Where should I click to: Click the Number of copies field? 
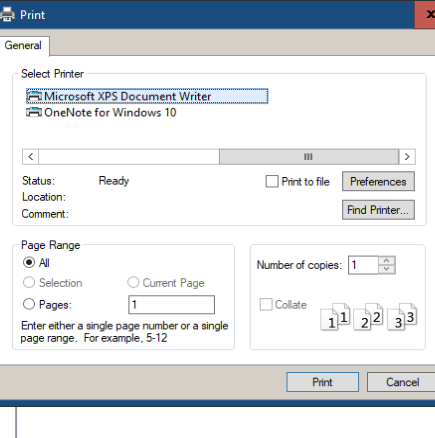click(363, 265)
